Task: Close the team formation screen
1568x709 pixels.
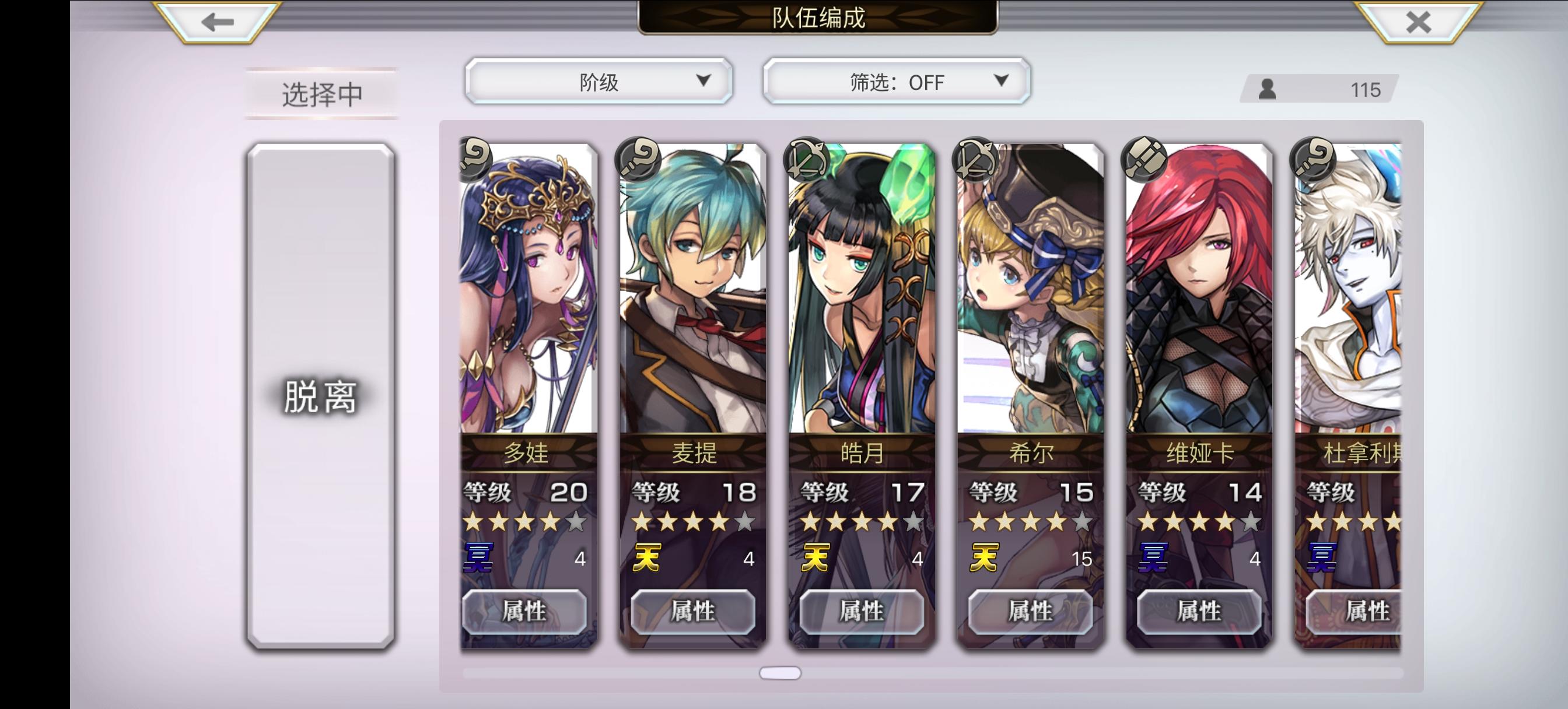Action: (1419, 23)
